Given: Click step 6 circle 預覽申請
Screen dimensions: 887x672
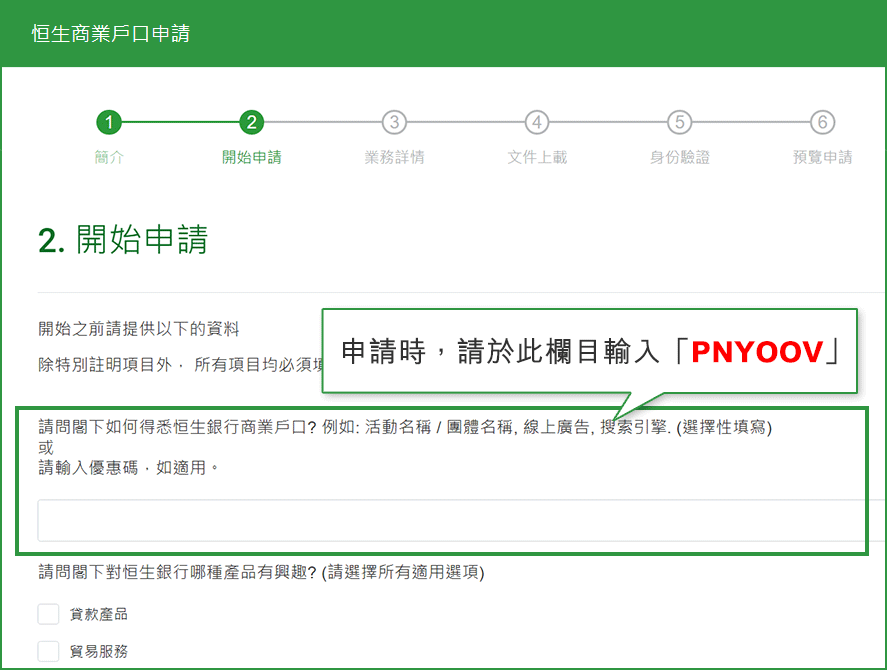Looking at the screenshot, I should pyautogui.click(x=823, y=122).
